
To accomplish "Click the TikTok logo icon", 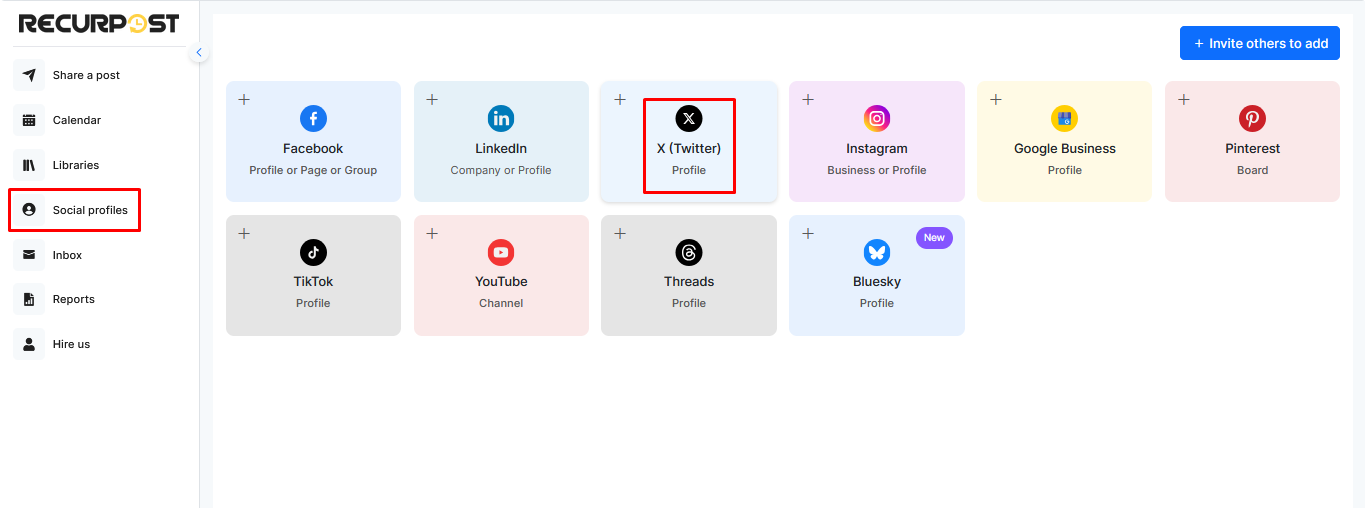I will coord(313,252).
